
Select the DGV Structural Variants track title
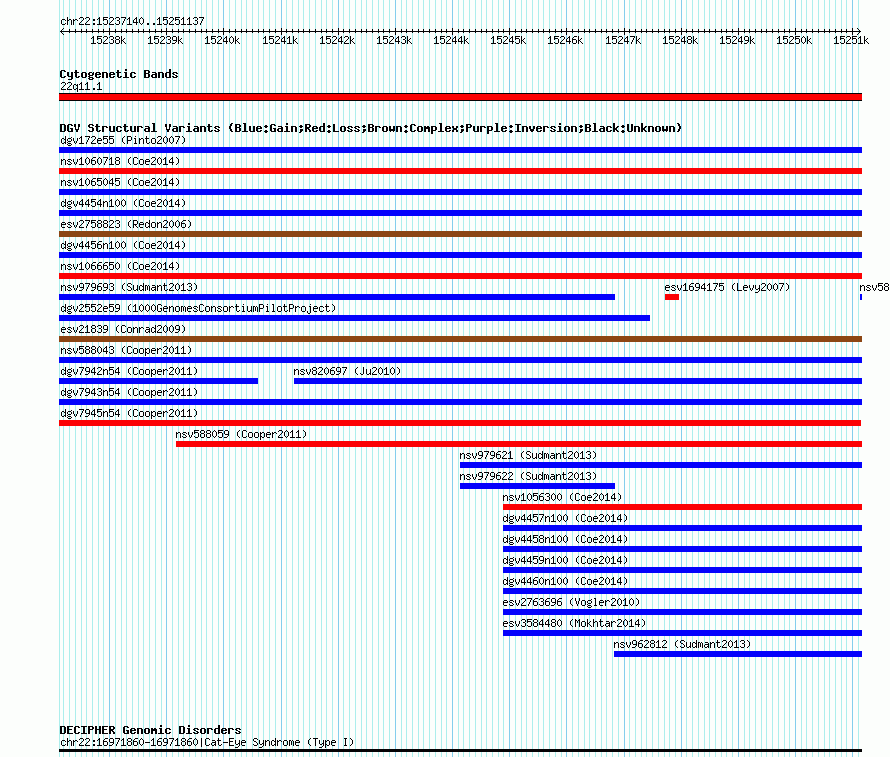point(371,128)
